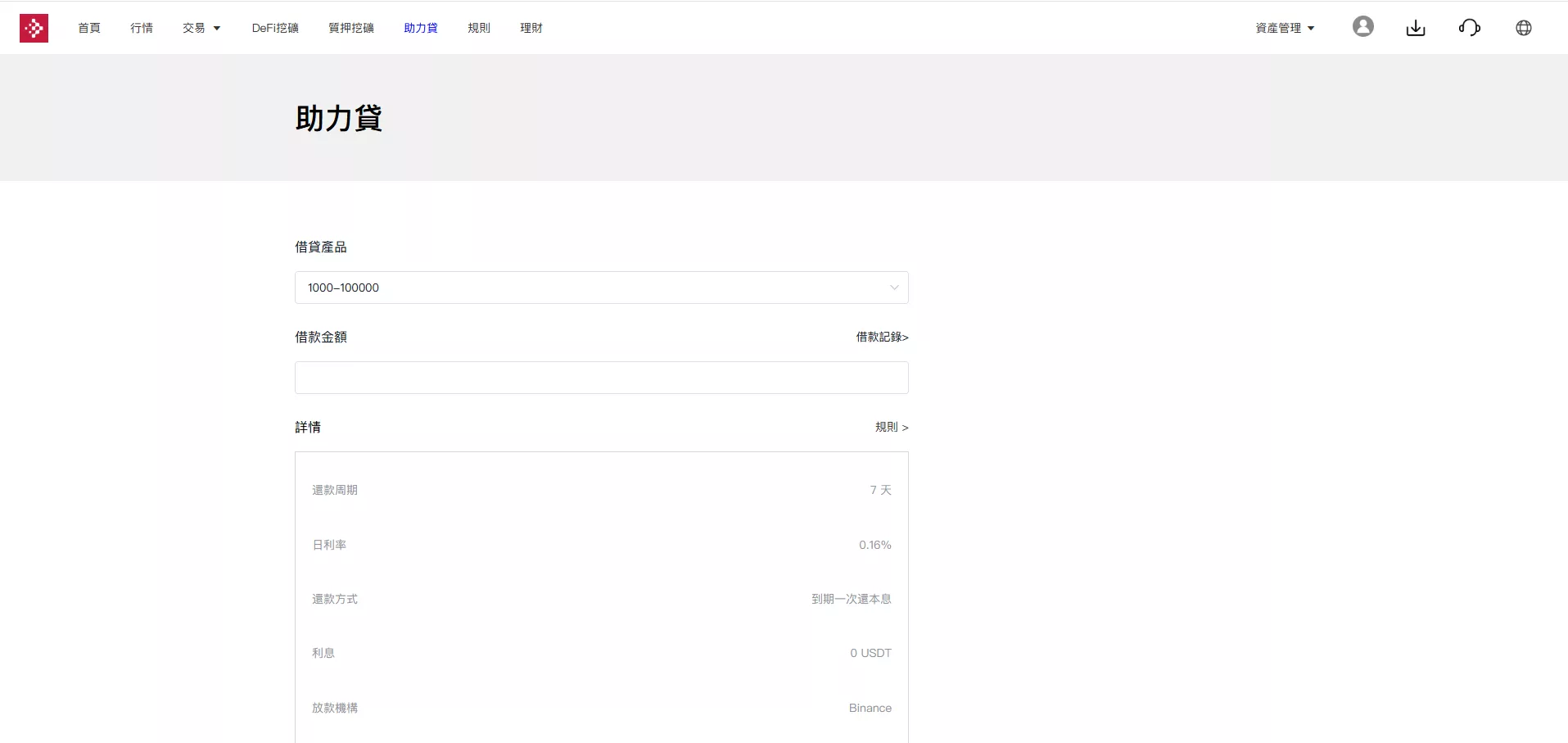Viewport: 1568px width, 743px height.
Task: Select the 助力貸 nav item
Action: (x=419, y=27)
